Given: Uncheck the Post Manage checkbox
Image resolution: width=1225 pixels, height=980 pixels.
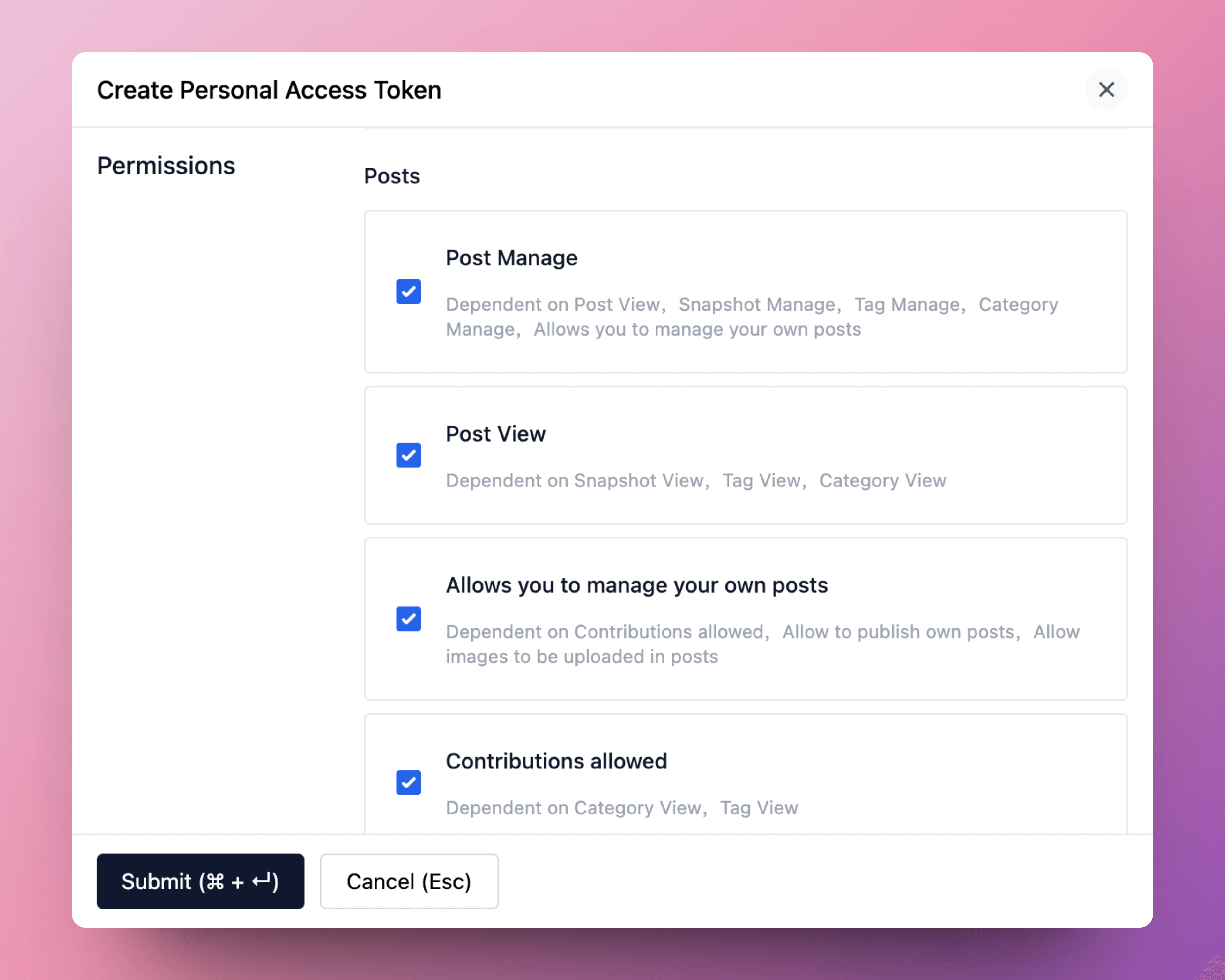Looking at the screenshot, I should 408,292.
